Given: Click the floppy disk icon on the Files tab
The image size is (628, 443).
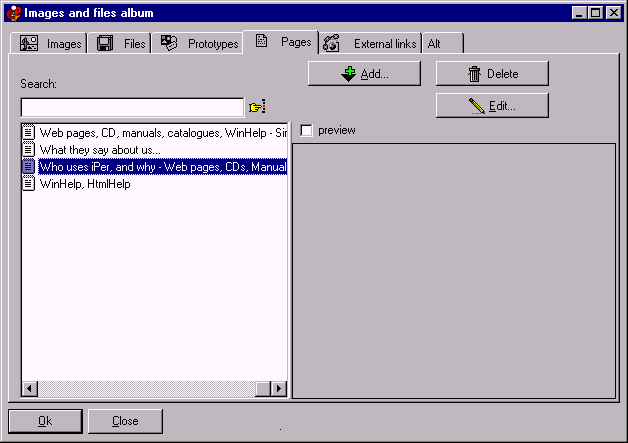Looking at the screenshot, I should click(105, 43).
